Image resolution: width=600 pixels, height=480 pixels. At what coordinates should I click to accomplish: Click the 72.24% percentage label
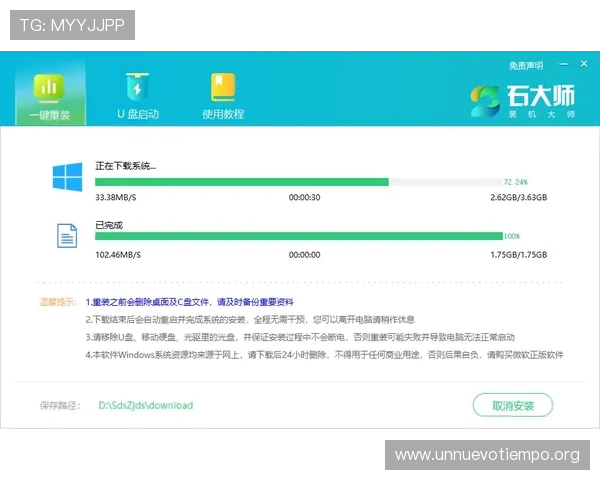[x=516, y=182]
